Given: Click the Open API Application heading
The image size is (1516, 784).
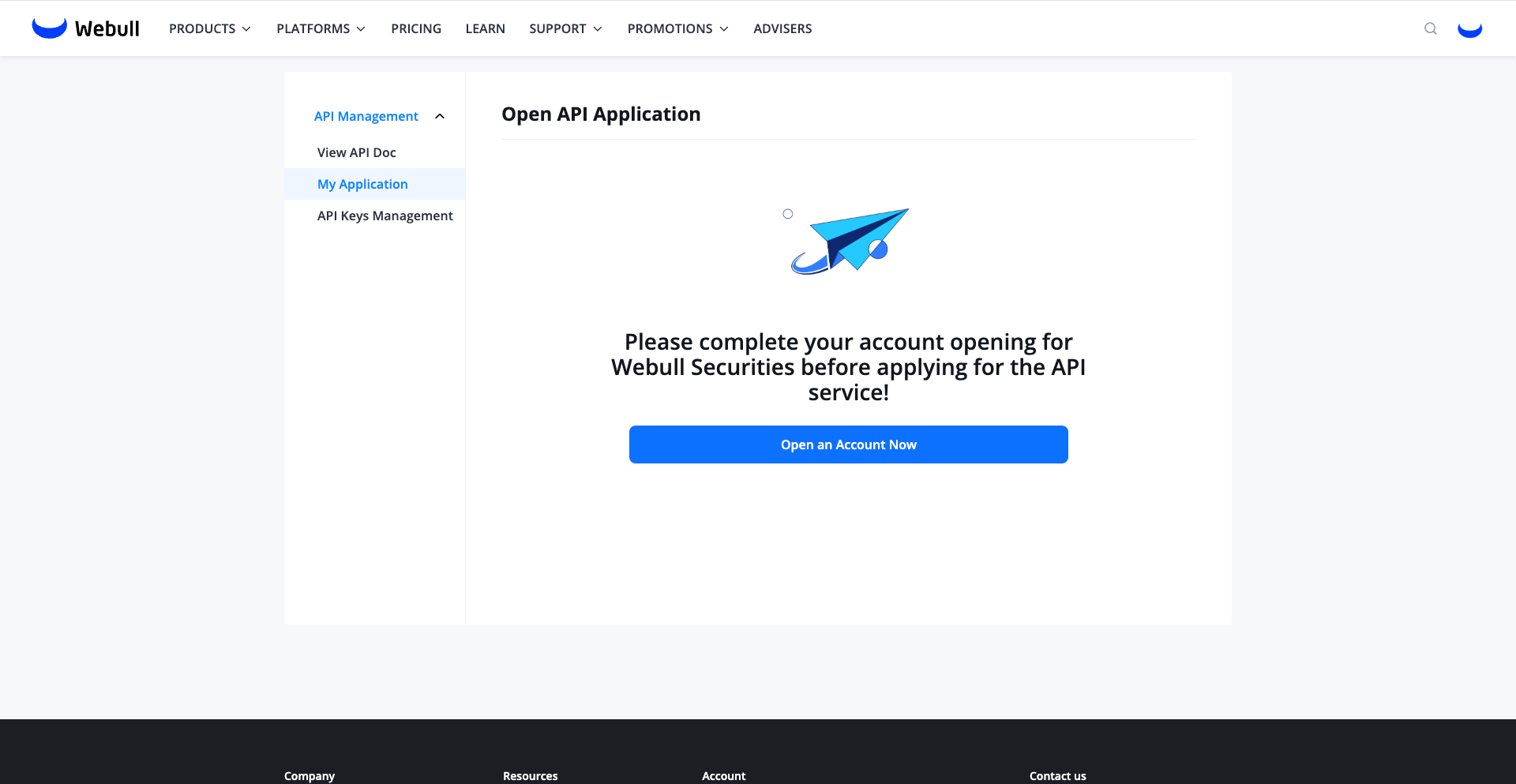Looking at the screenshot, I should coord(601,114).
